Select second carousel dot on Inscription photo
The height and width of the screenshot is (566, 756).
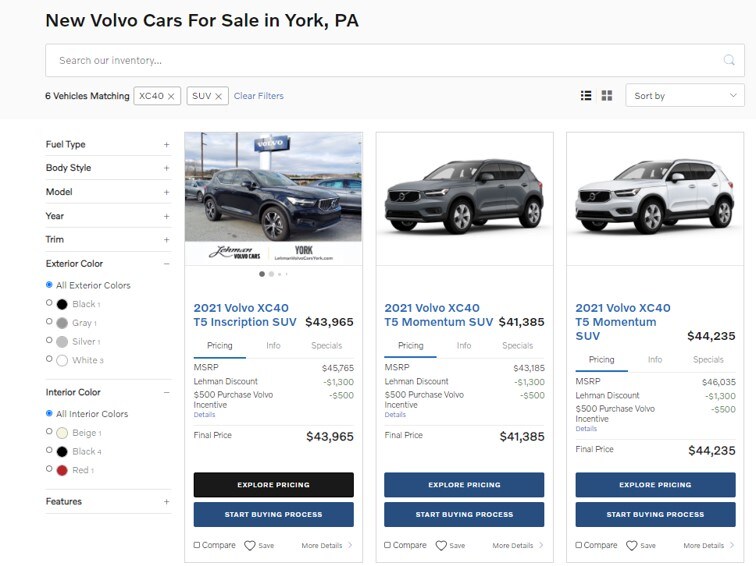(271, 274)
